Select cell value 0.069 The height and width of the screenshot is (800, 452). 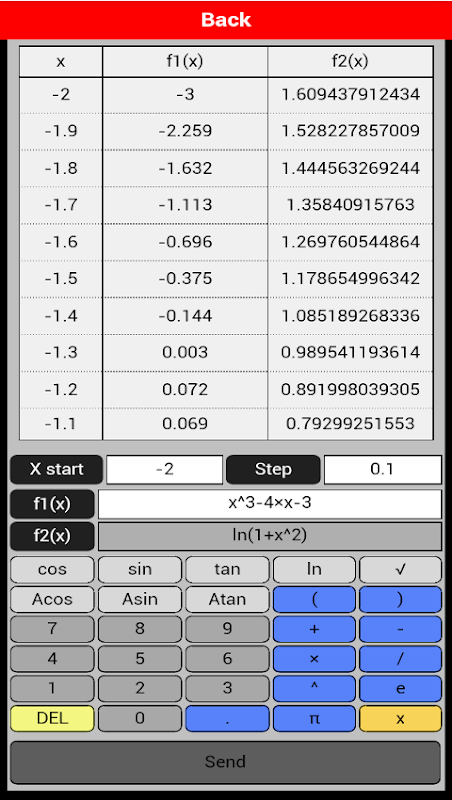(185, 424)
